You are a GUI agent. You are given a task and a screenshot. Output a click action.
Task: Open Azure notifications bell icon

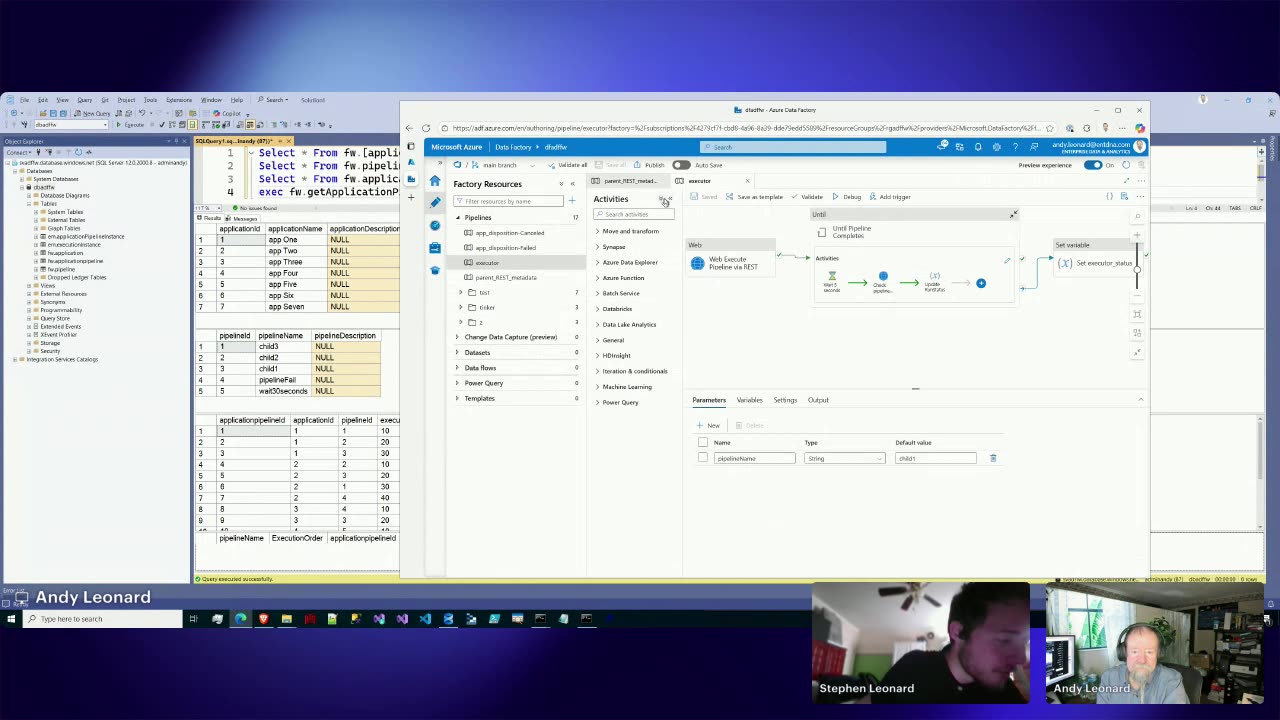(978, 147)
